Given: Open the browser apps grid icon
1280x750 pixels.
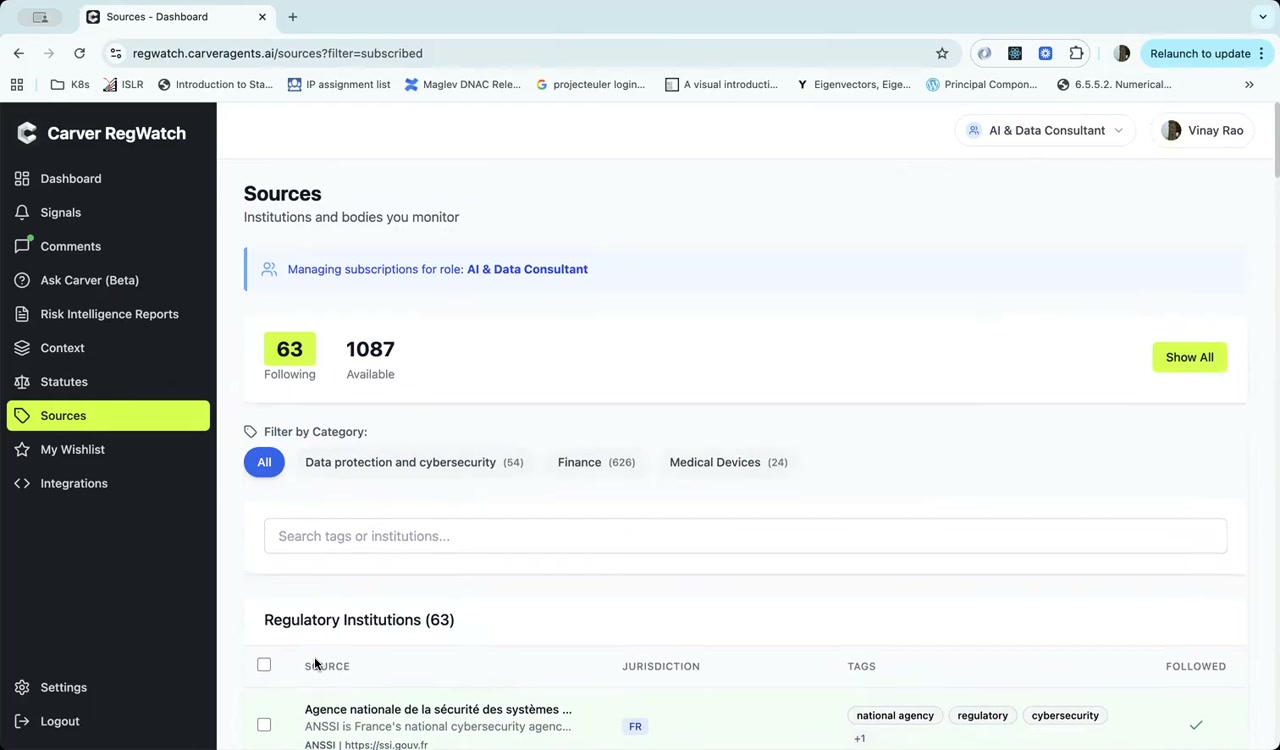Looking at the screenshot, I should [x=17, y=85].
